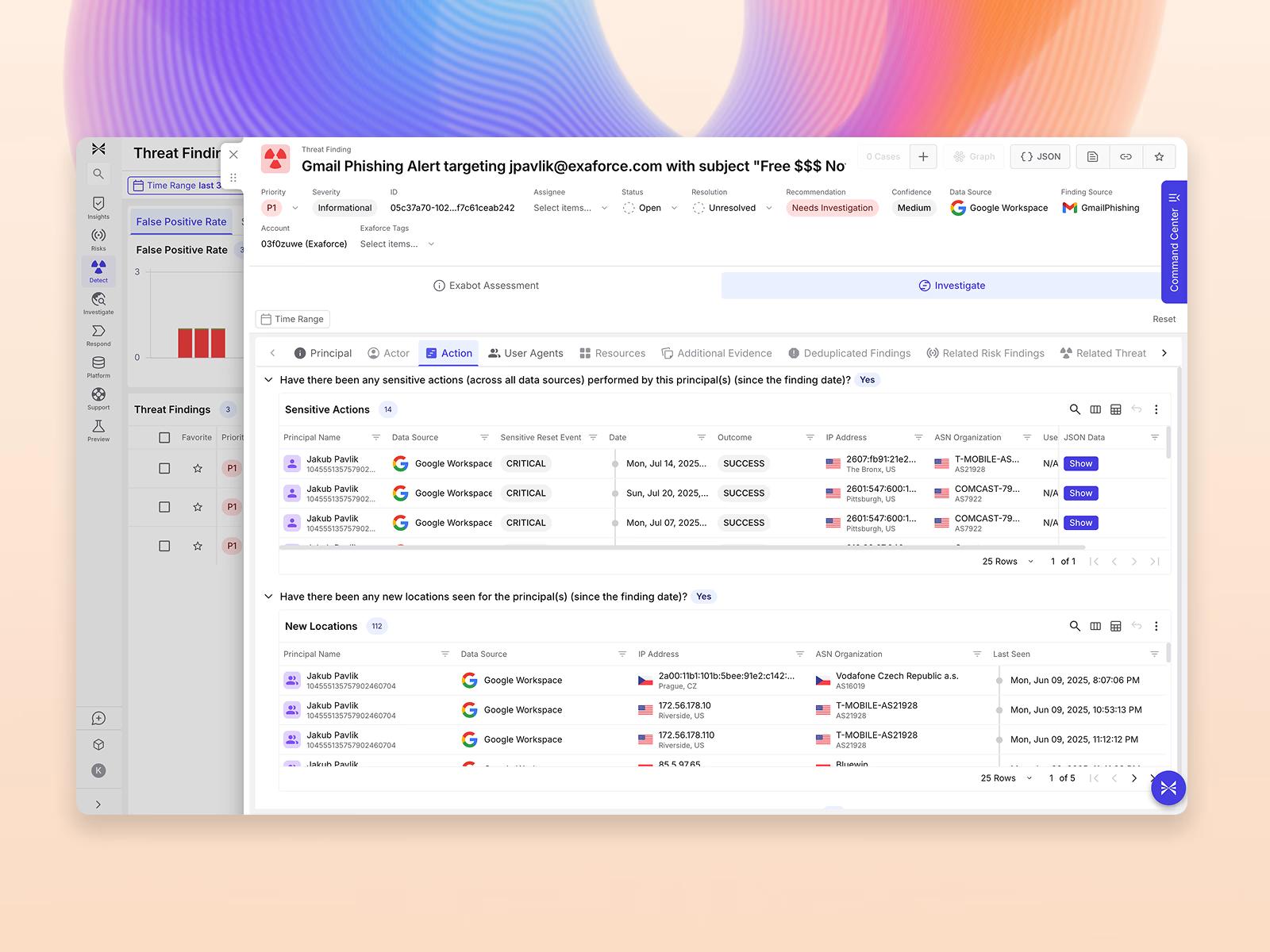
Task: Filter the Date column in Sensitive Actions
Action: [x=702, y=437]
